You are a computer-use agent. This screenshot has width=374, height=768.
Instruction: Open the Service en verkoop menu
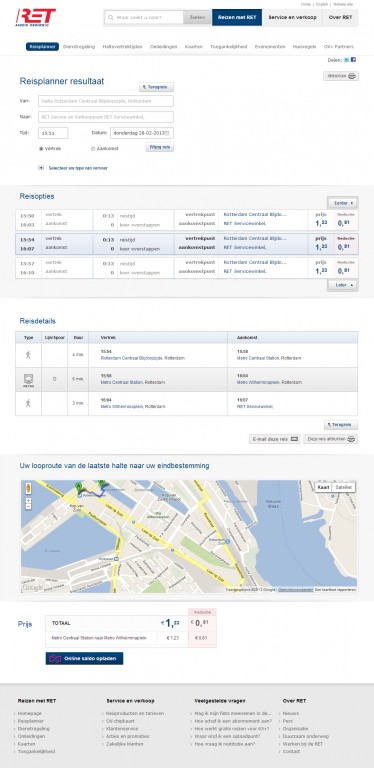click(293, 17)
